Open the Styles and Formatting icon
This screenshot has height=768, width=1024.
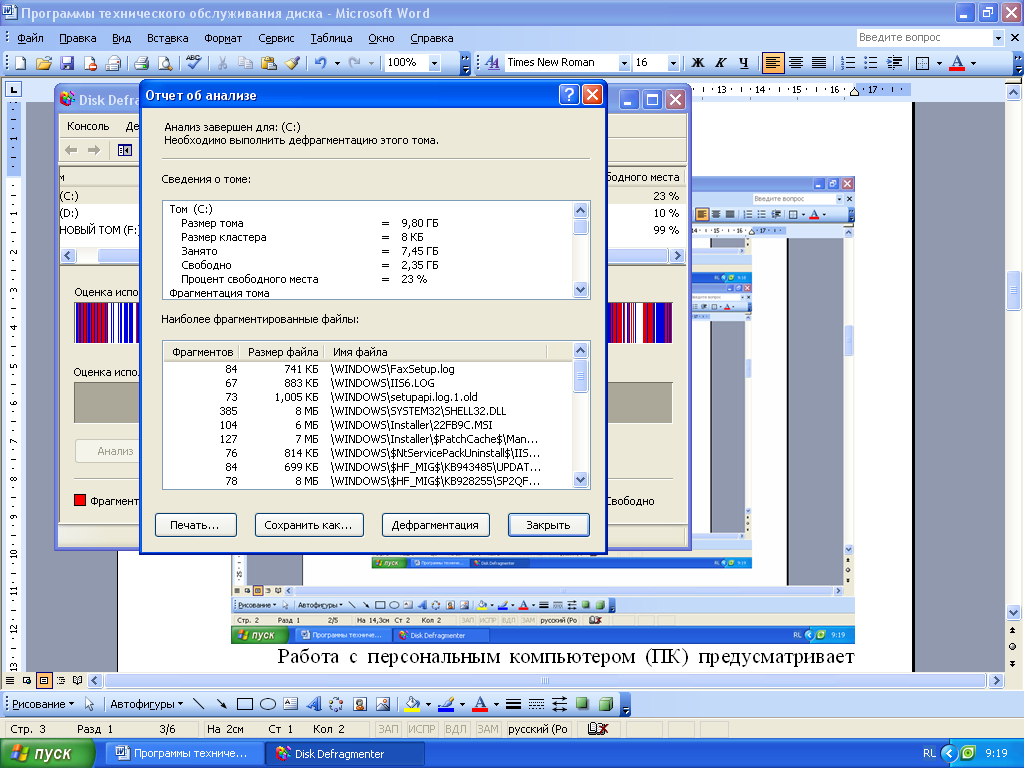[492, 63]
